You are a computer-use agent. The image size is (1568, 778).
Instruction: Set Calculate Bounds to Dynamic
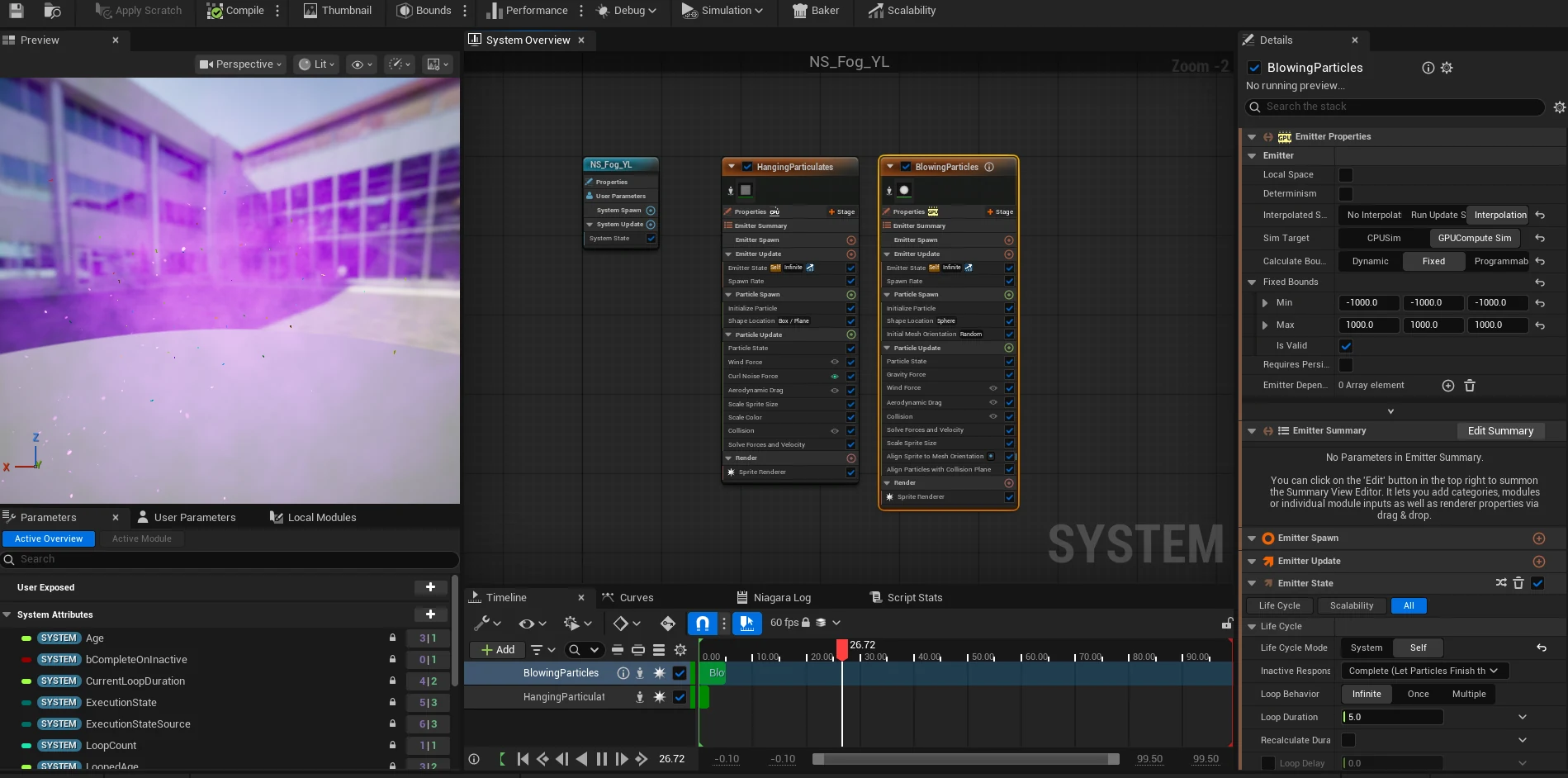coord(1371,262)
